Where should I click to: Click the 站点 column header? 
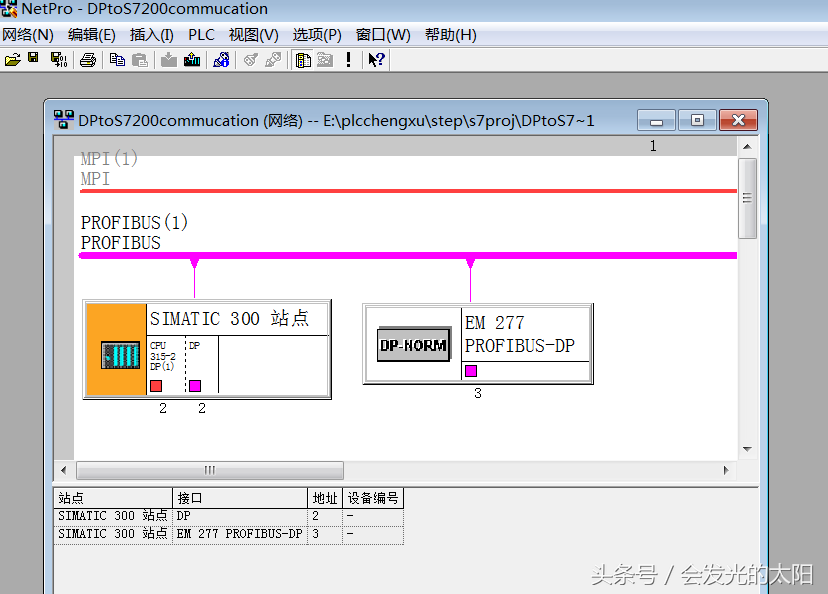pyautogui.click(x=113, y=498)
